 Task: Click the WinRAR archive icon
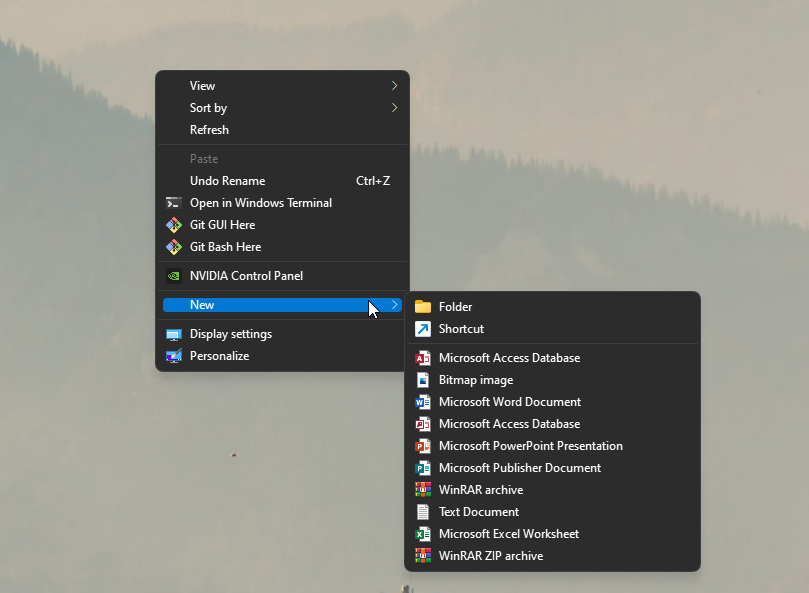click(x=423, y=490)
